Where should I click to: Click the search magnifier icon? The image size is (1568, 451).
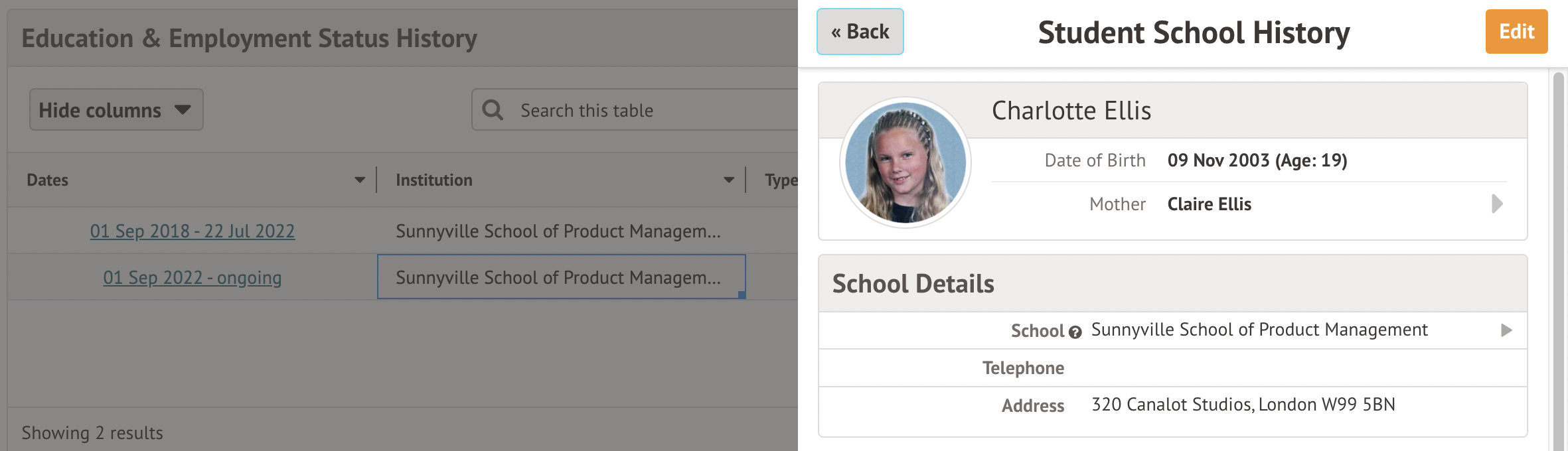[x=493, y=110]
